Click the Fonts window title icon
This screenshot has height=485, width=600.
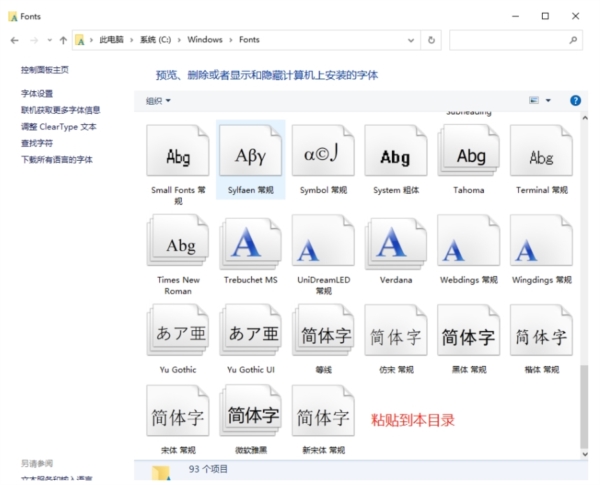click(13, 16)
